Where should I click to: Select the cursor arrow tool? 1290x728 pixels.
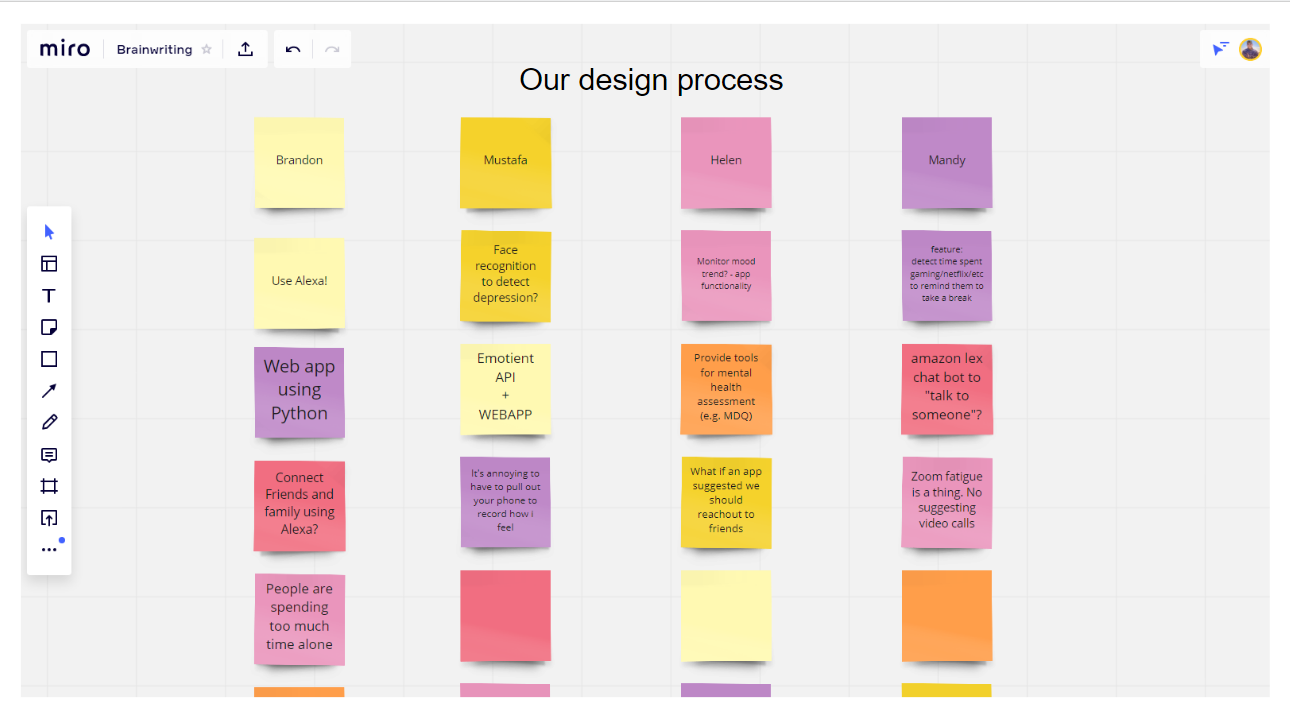(49, 232)
